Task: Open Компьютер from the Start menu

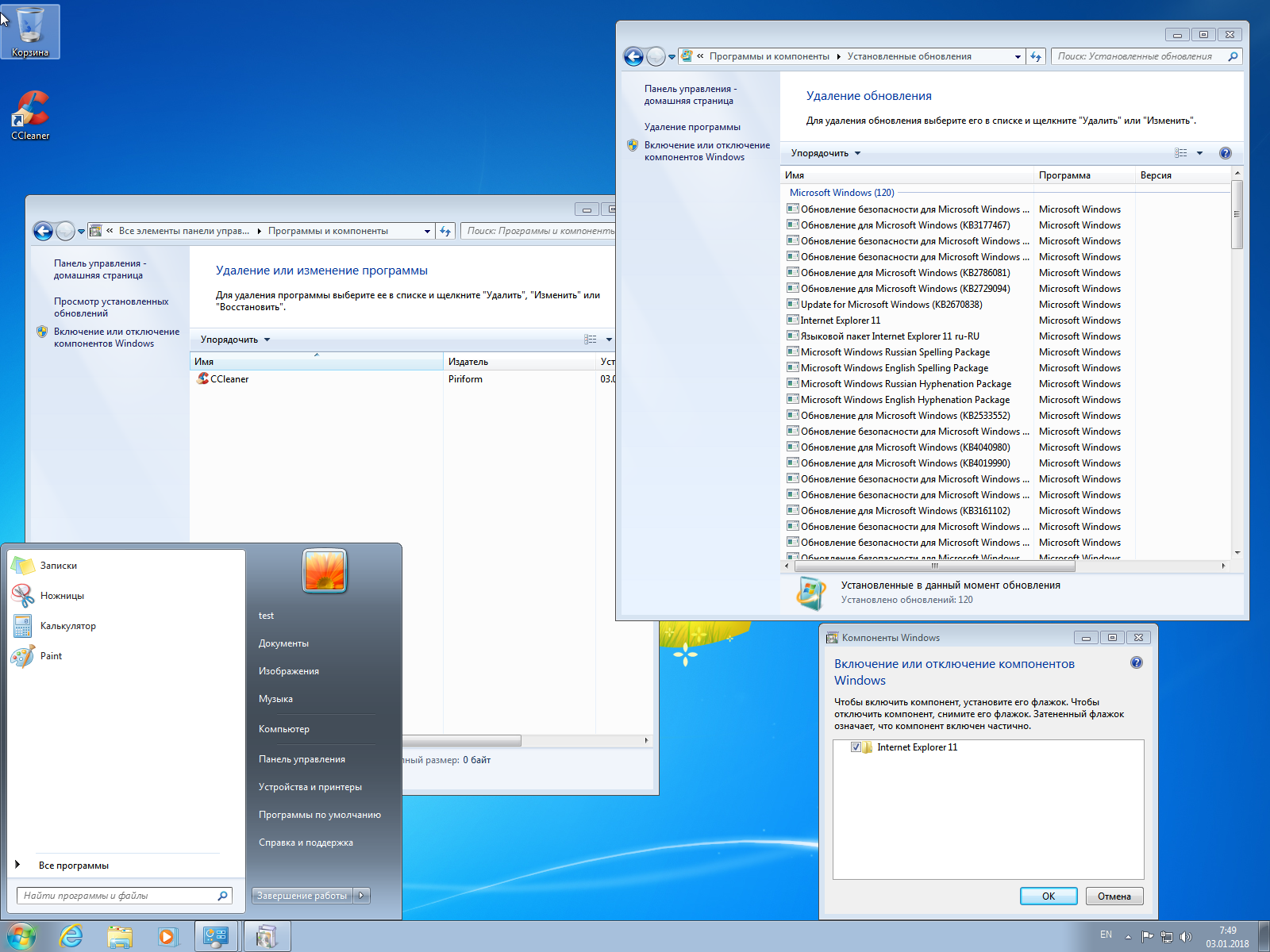Action: tap(284, 729)
